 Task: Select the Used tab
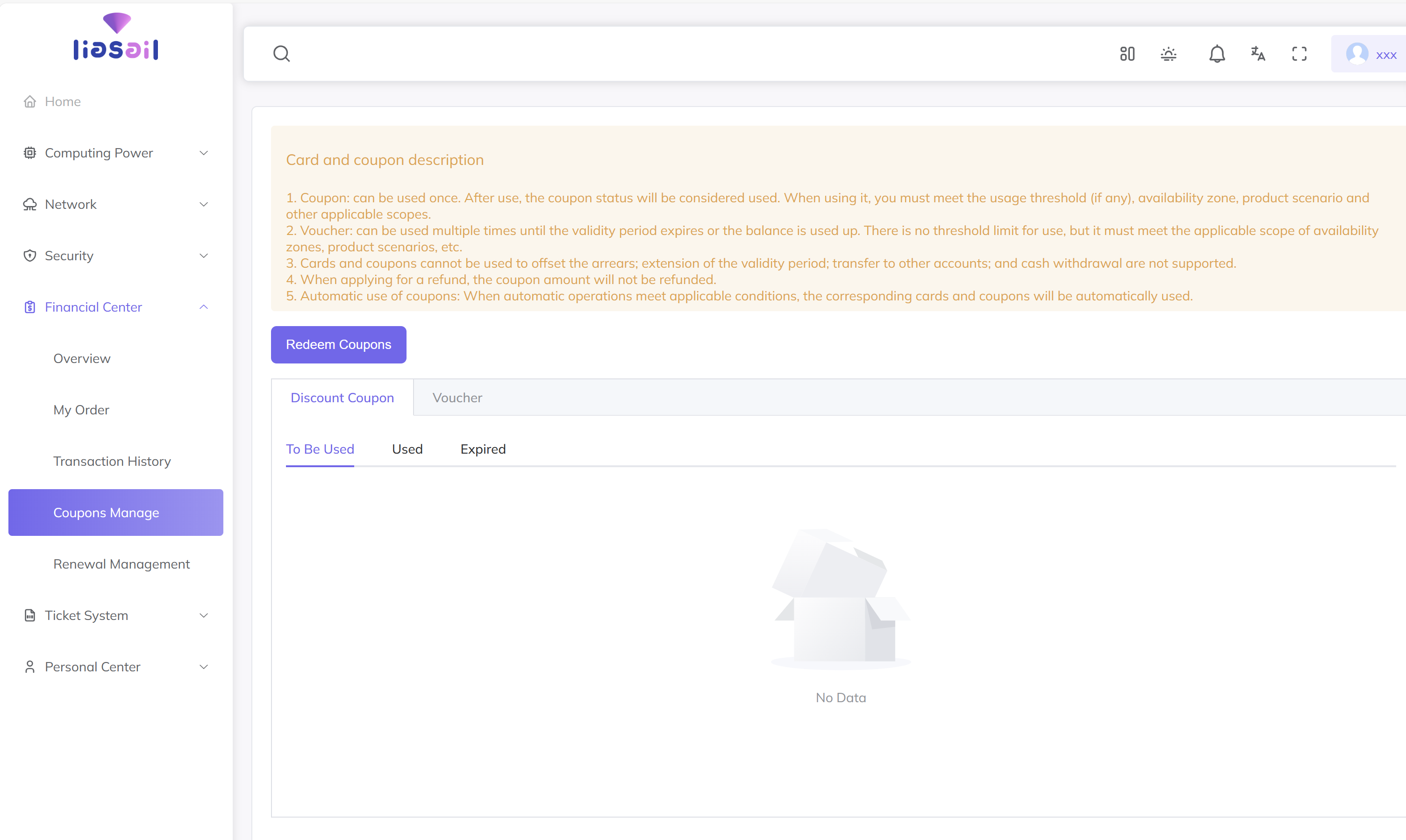click(x=407, y=449)
